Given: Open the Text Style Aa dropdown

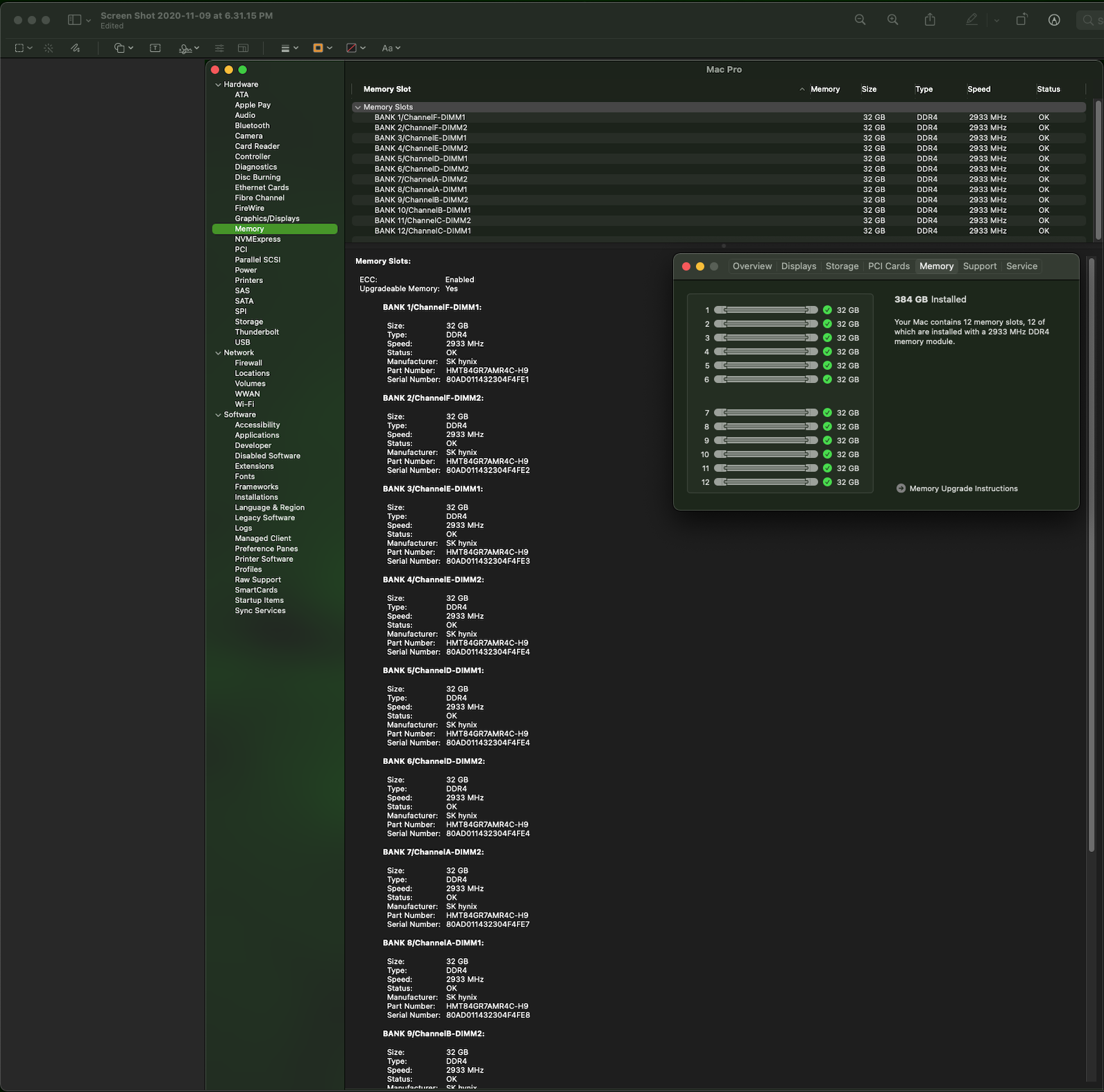Looking at the screenshot, I should (391, 48).
